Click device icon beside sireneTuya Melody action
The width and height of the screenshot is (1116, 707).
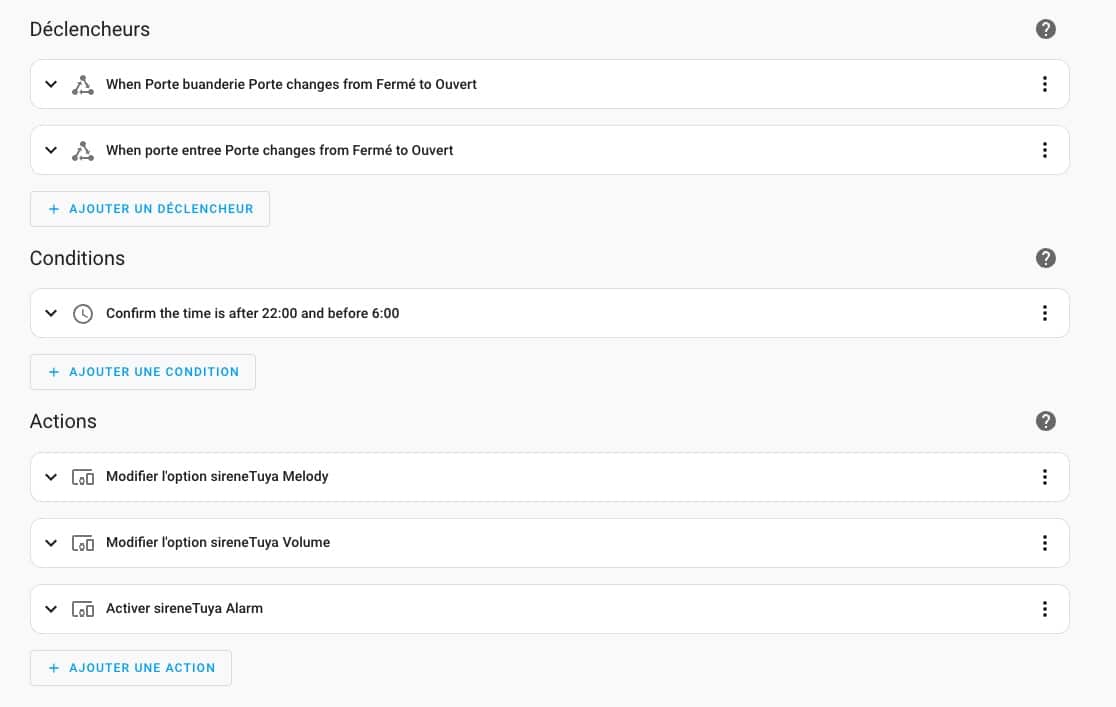coord(83,477)
